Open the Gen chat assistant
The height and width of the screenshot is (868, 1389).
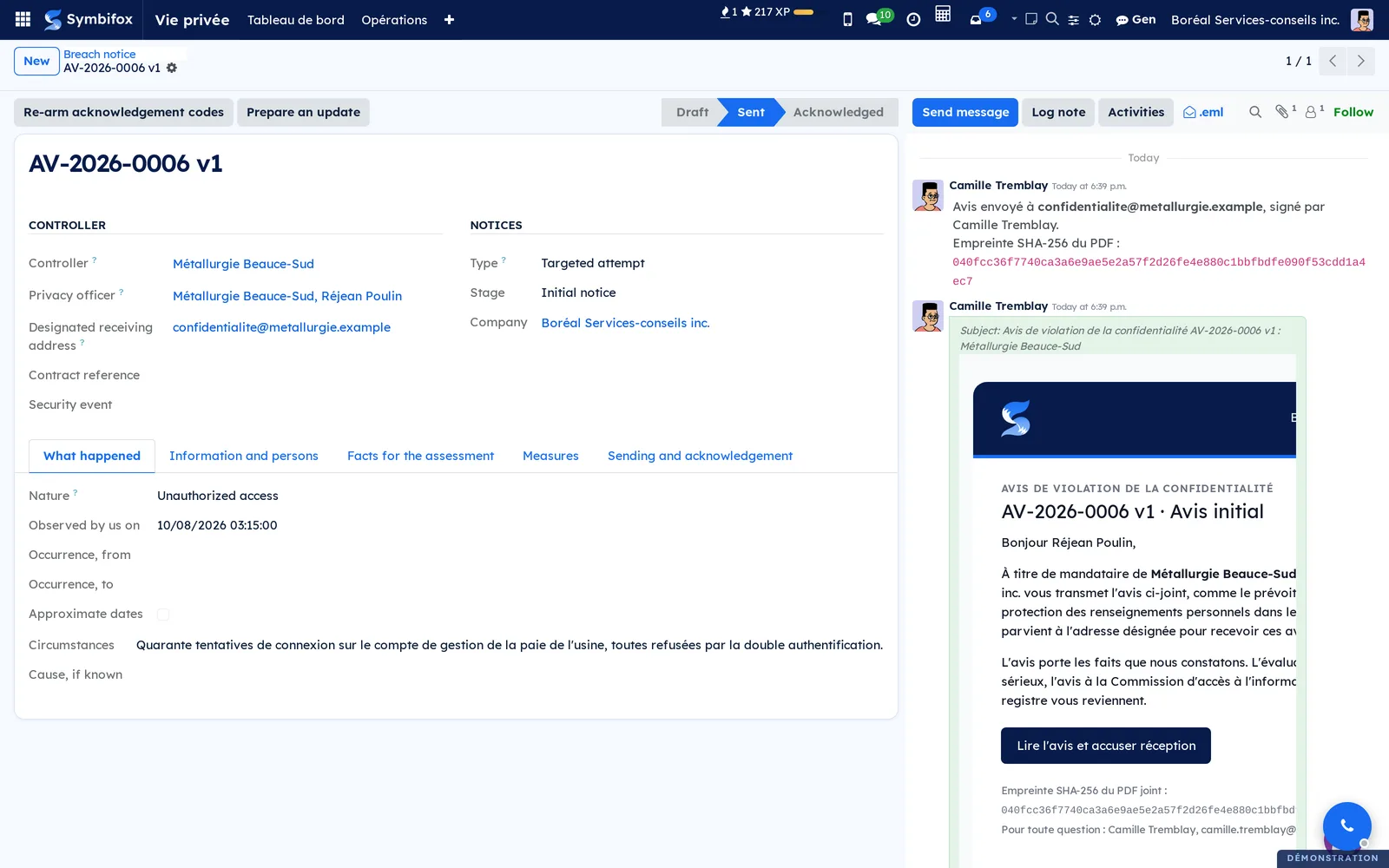[x=1136, y=19]
